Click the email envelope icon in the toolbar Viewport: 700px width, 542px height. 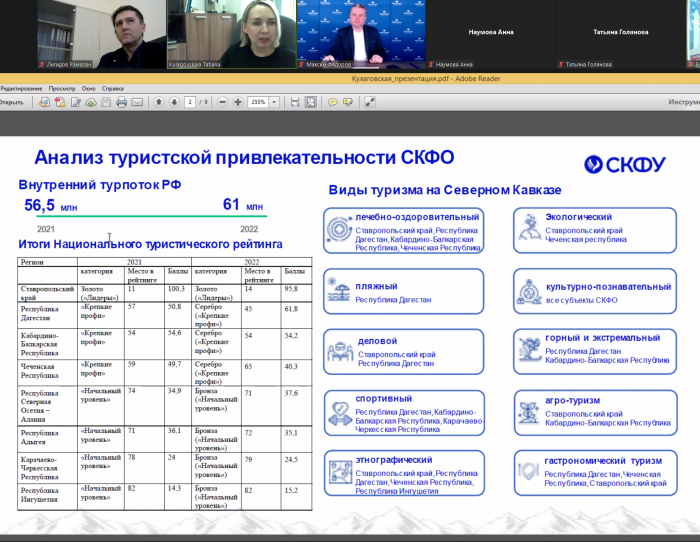tap(137, 102)
